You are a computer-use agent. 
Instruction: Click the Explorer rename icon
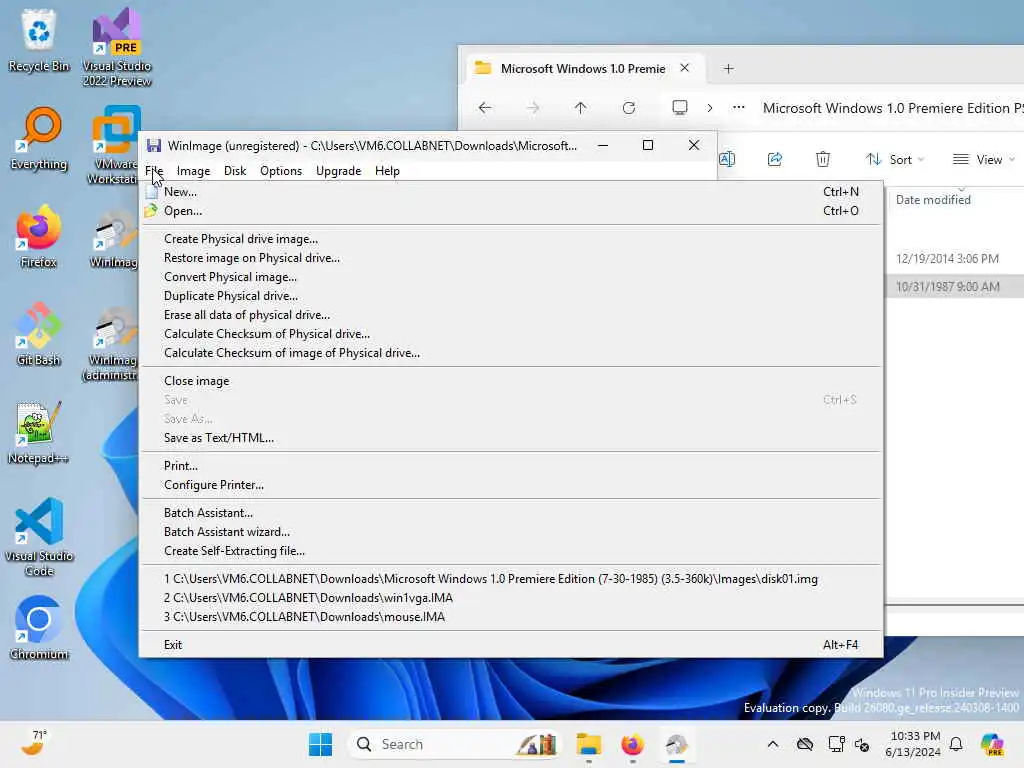tap(727, 159)
